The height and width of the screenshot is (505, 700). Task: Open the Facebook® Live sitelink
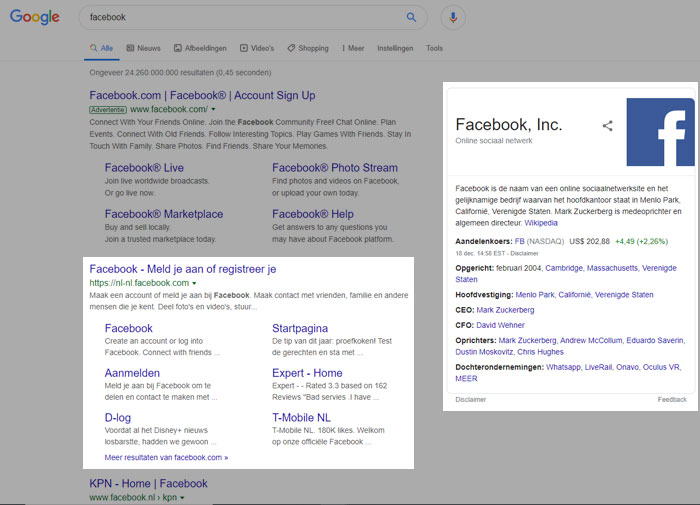coord(144,168)
